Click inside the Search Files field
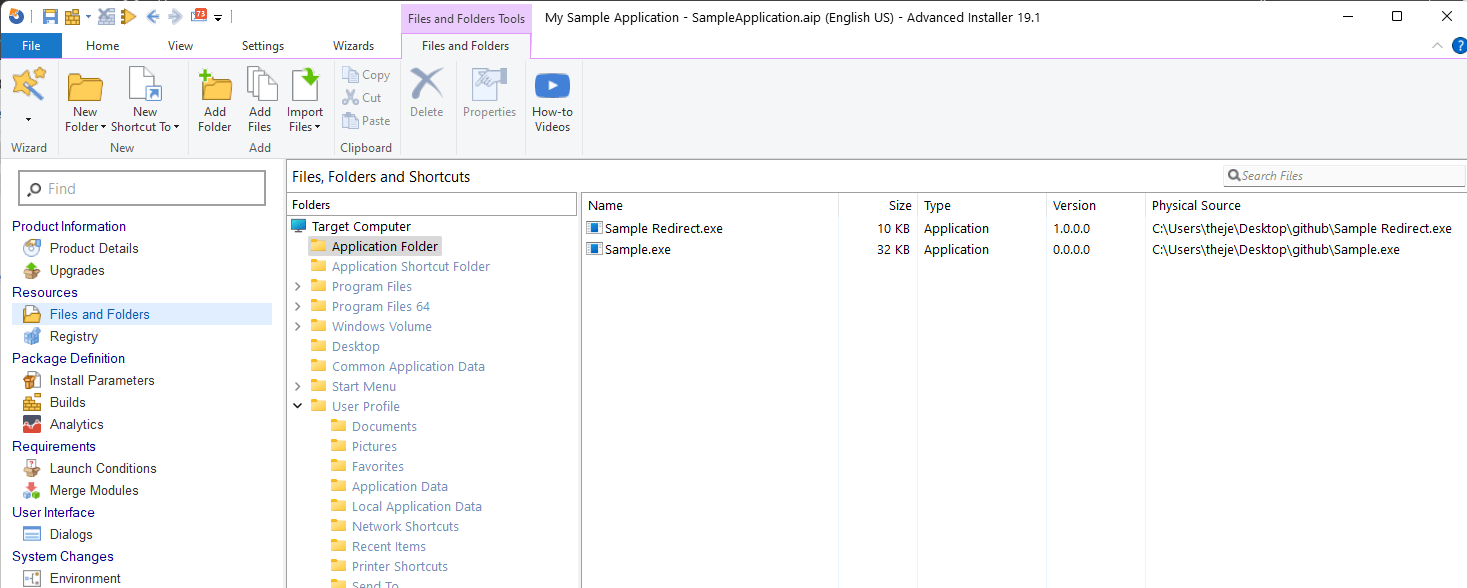The height and width of the screenshot is (588, 1467). click(1344, 175)
